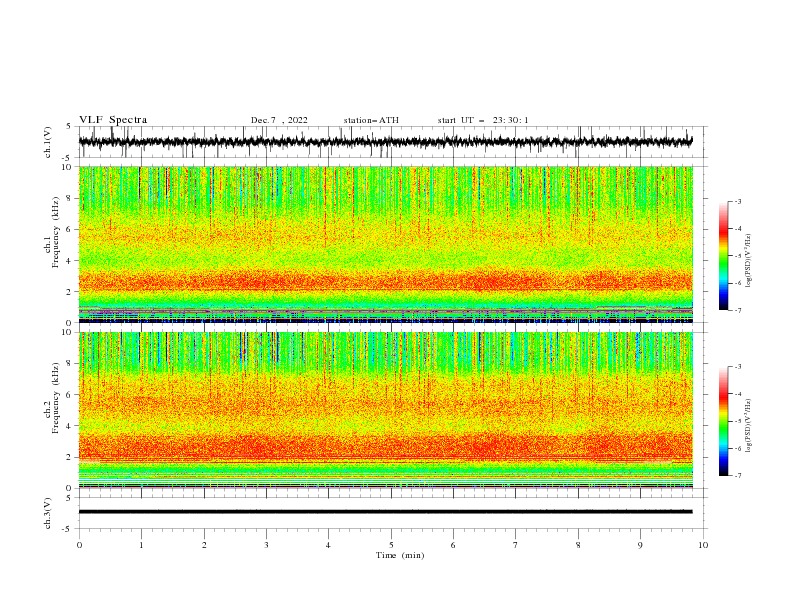Viewport: 792px width, 612px height.
Task: Click the ch.2 spectrogram panel
Action: click(x=385, y=410)
